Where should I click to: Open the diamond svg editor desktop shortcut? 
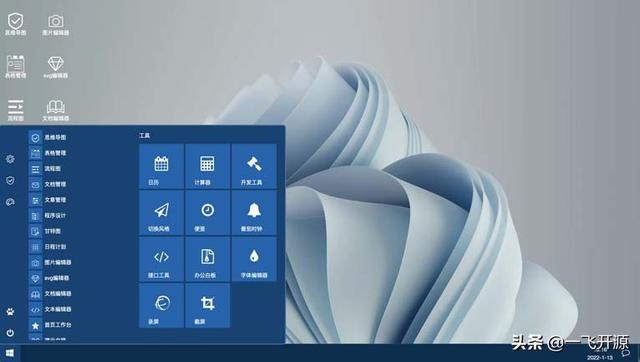click(56, 67)
